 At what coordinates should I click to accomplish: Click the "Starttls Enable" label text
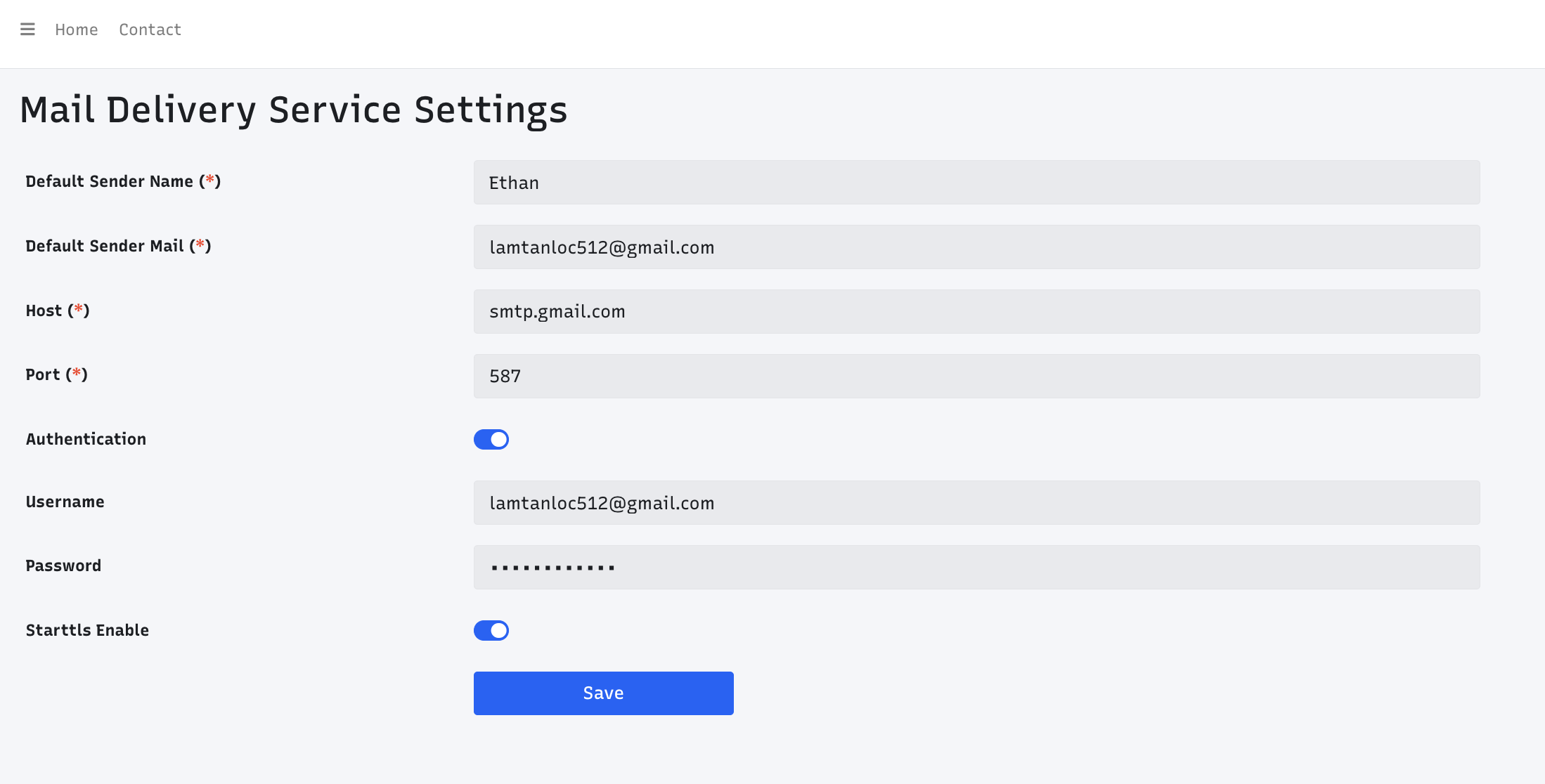(87, 631)
